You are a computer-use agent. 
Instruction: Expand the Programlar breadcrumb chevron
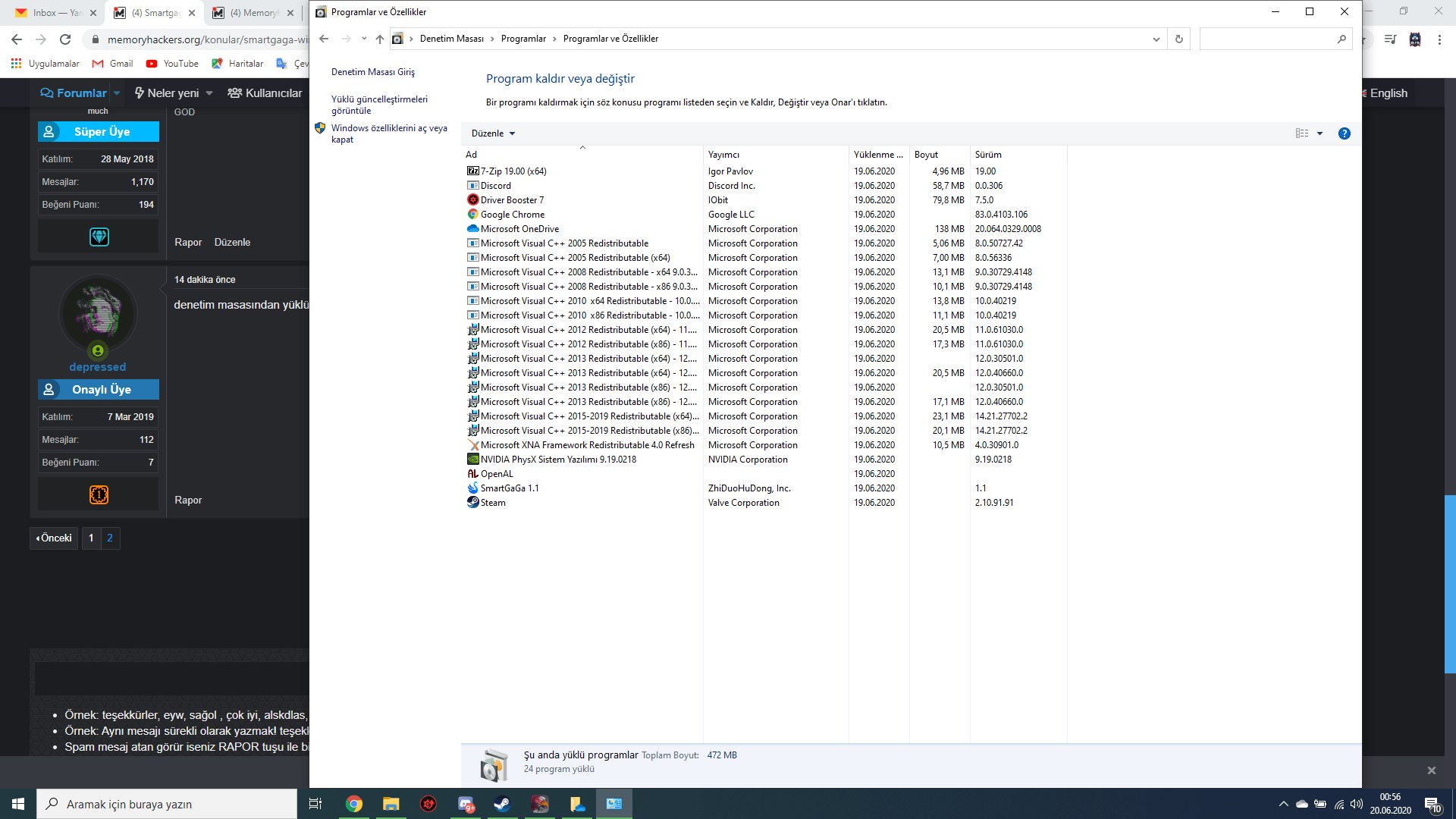[554, 39]
